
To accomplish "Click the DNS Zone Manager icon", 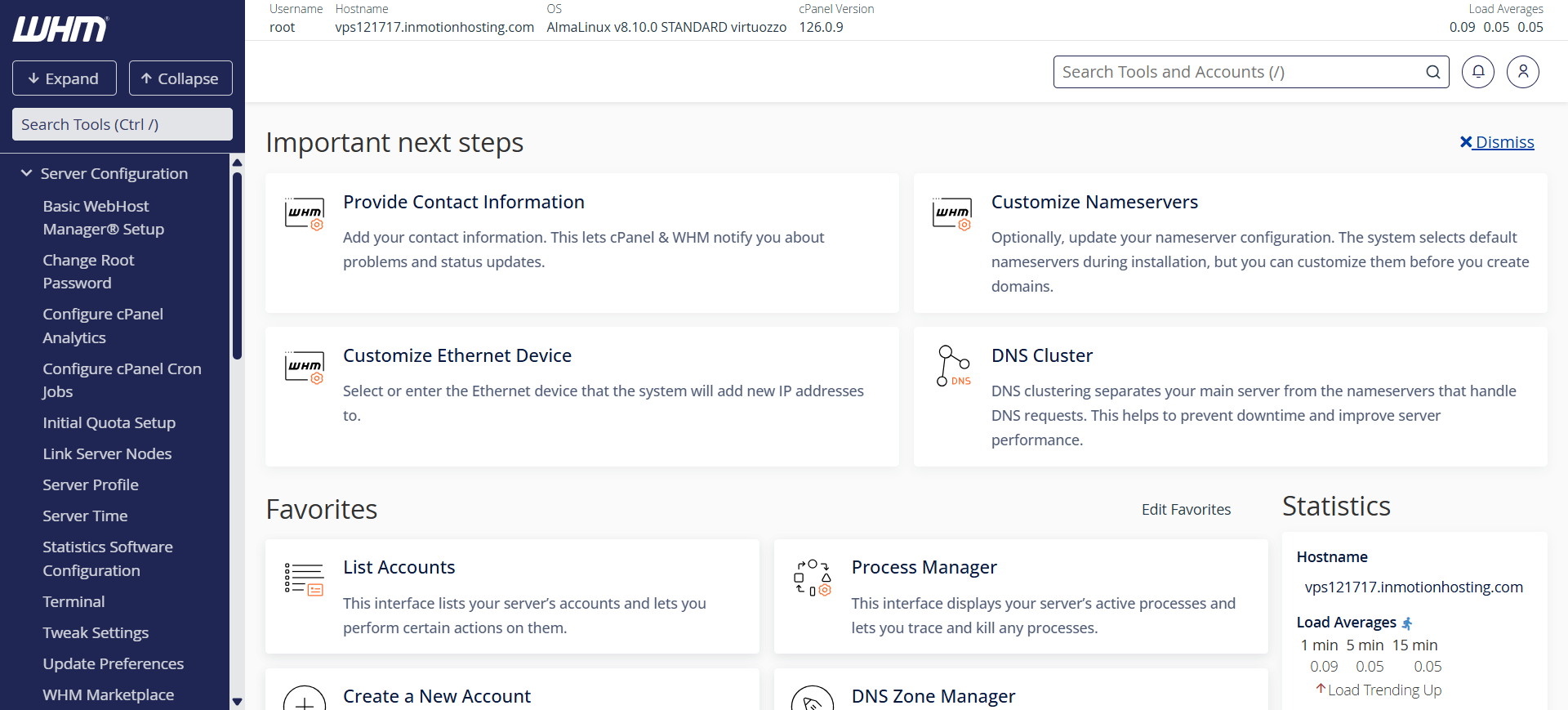I will pyautogui.click(x=813, y=698).
